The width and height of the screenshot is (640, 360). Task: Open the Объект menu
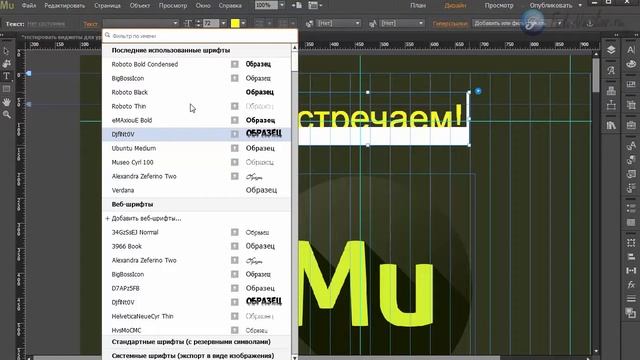(140, 6)
